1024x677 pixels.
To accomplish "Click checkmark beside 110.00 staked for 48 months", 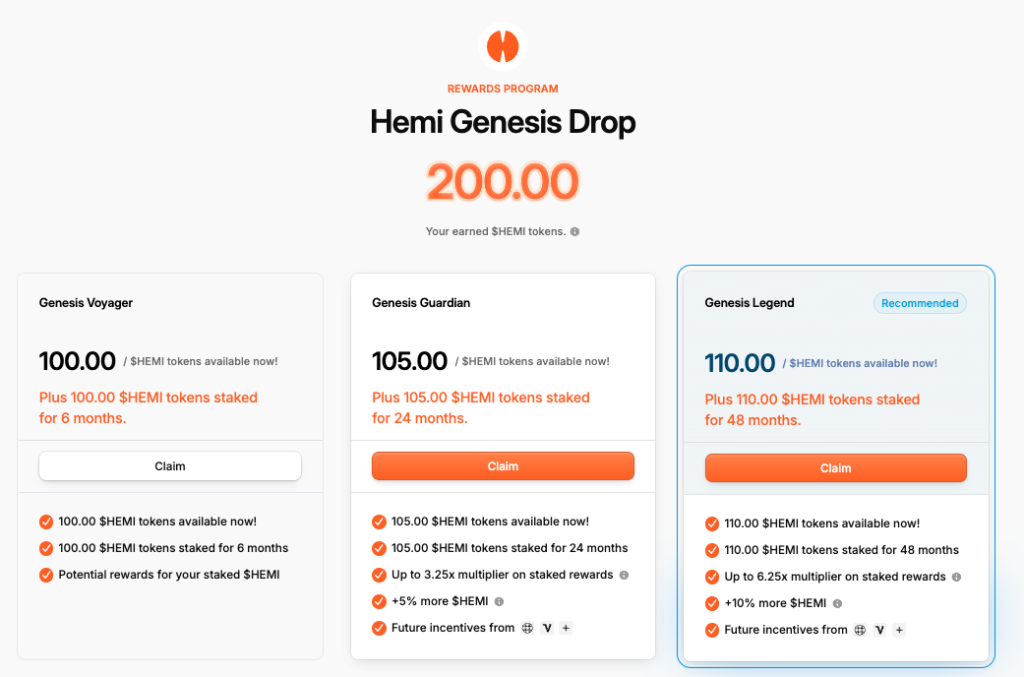I will [x=712, y=550].
